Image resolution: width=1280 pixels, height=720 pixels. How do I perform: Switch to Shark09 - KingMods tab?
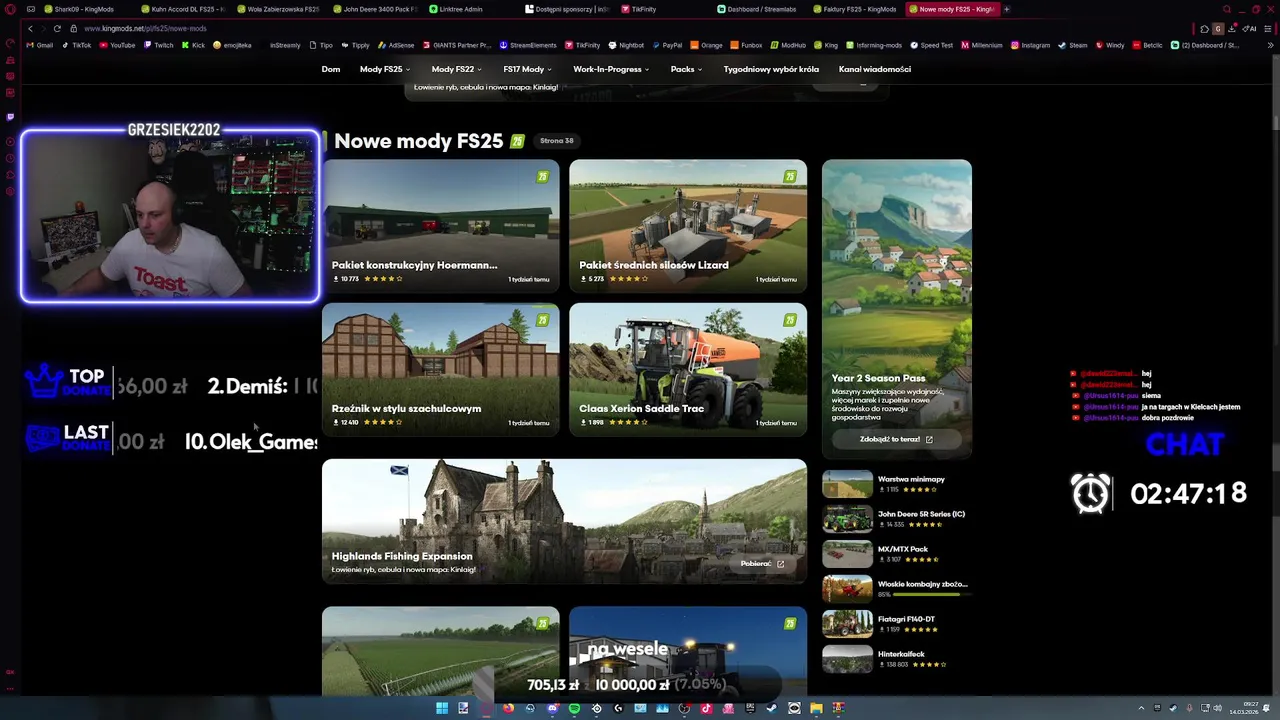point(80,9)
